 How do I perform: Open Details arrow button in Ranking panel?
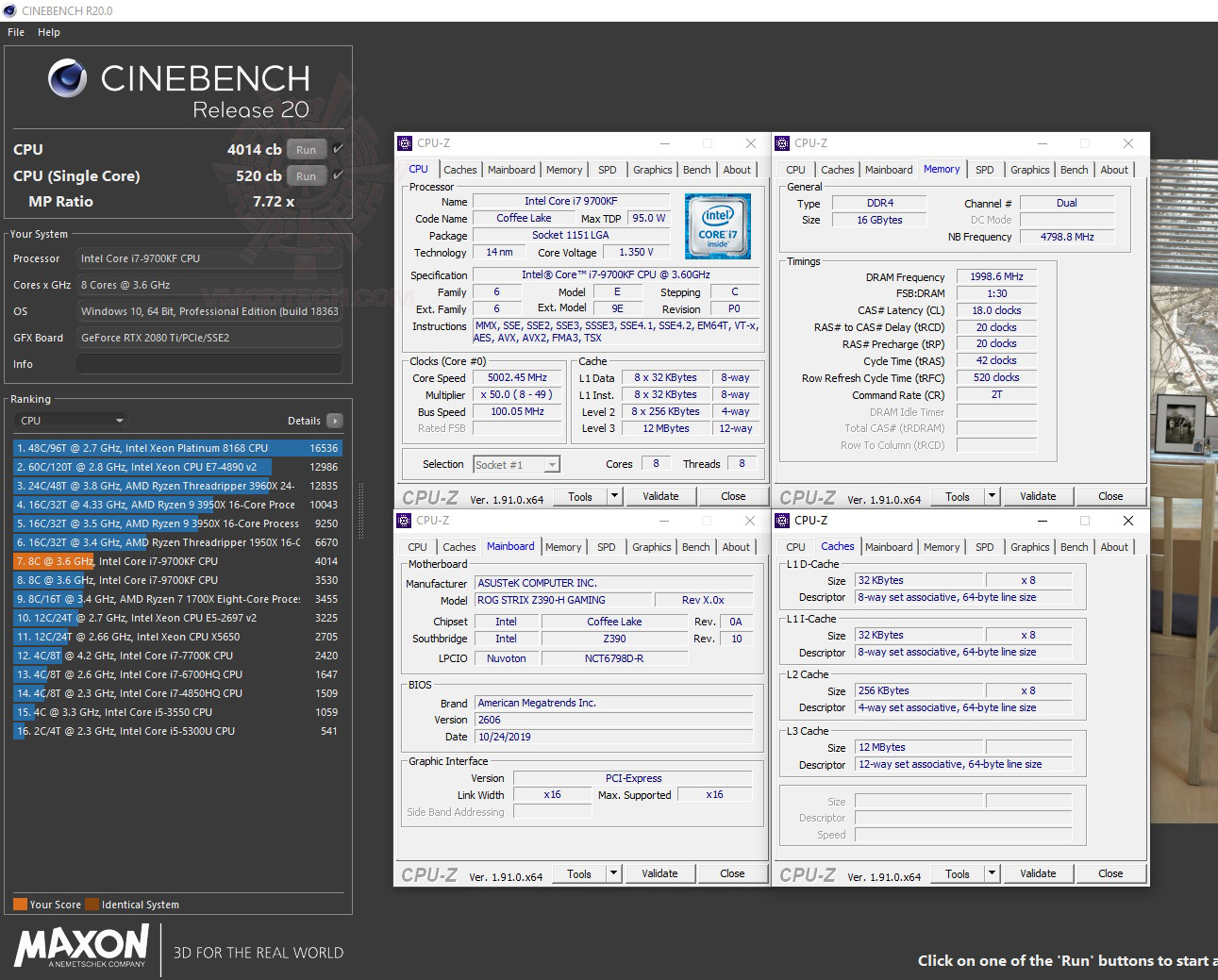(x=335, y=421)
